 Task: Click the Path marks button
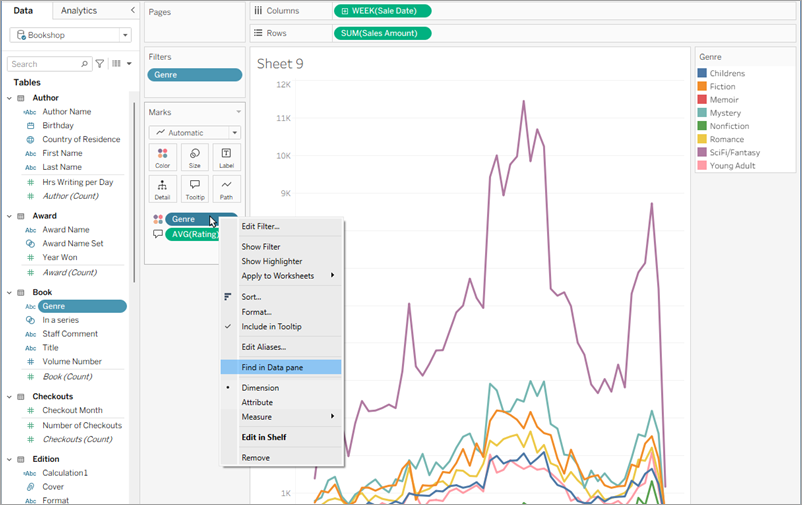pos(227,189)
